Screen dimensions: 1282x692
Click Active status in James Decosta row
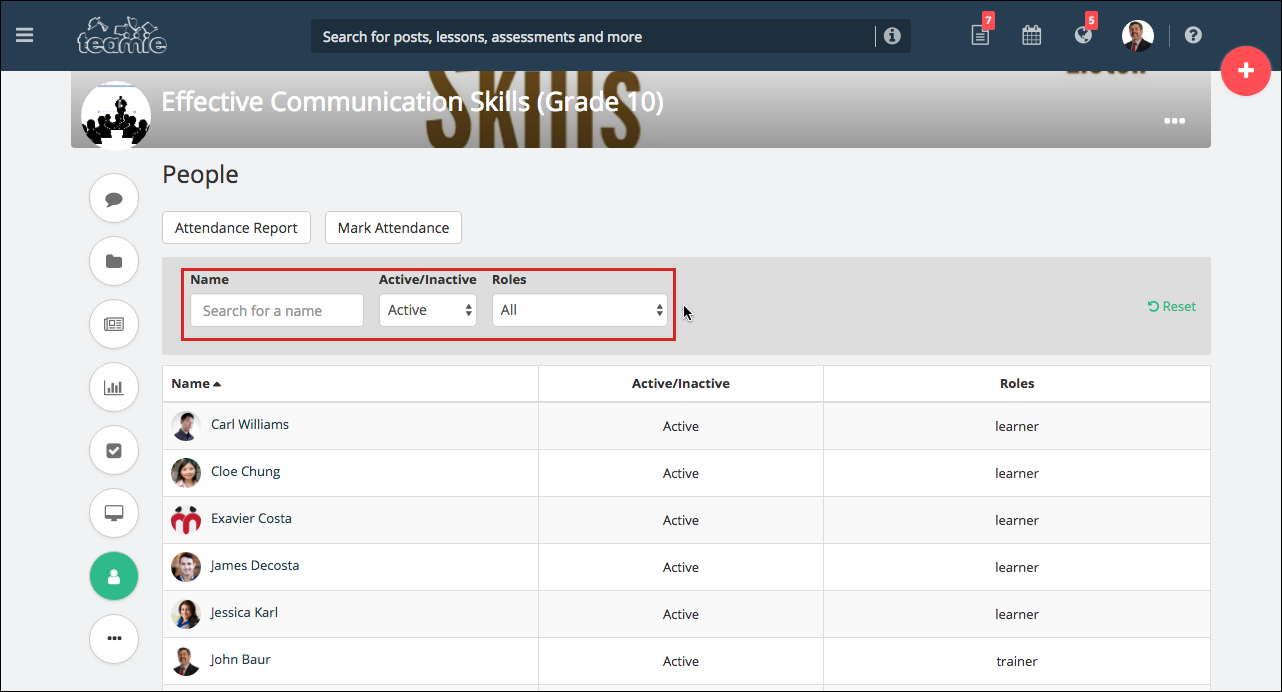[681, 567]
